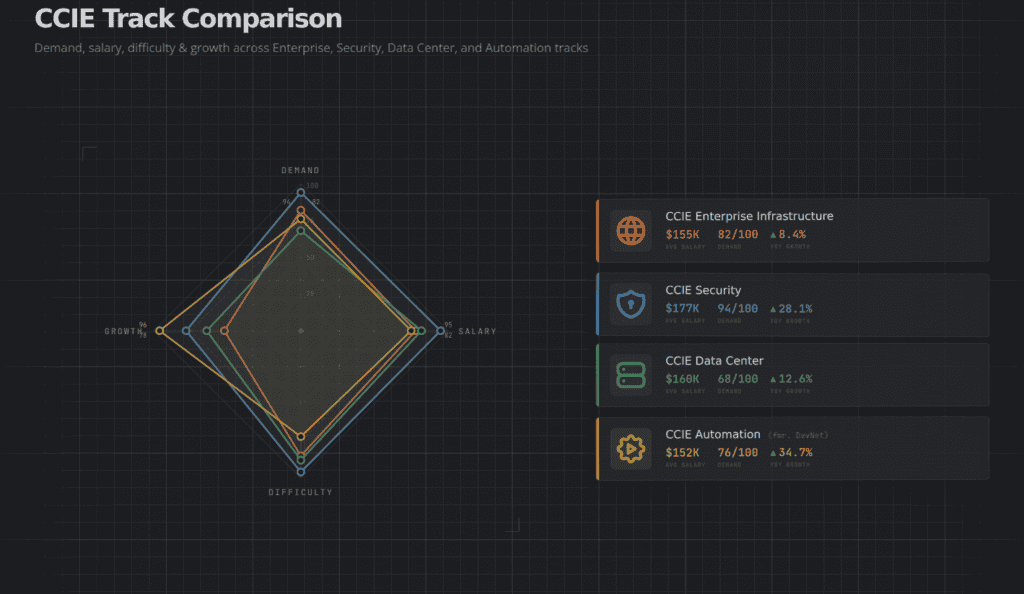
Task: Click the "(fmr. DevNet)" note beside CCIE Automation
Action: point(798,435)
